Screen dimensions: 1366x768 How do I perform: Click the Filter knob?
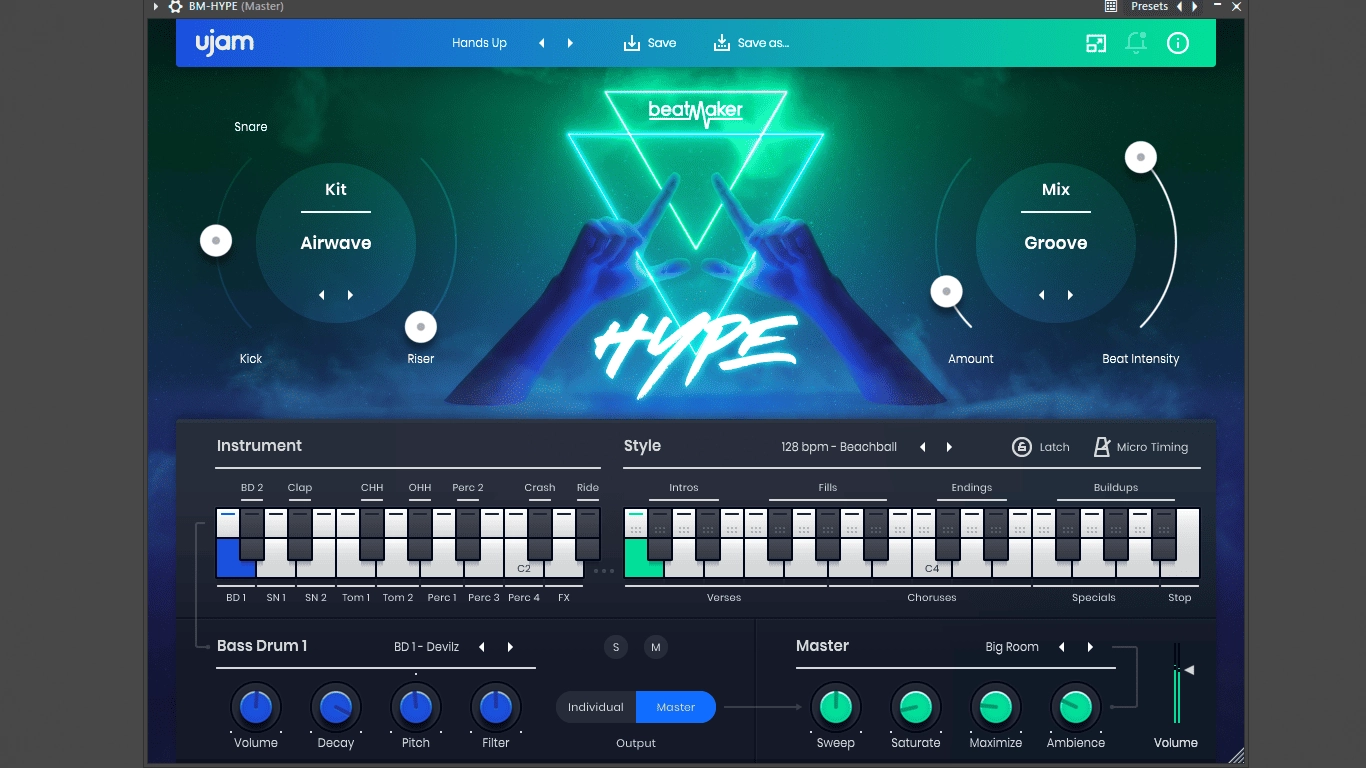[496, 707]
